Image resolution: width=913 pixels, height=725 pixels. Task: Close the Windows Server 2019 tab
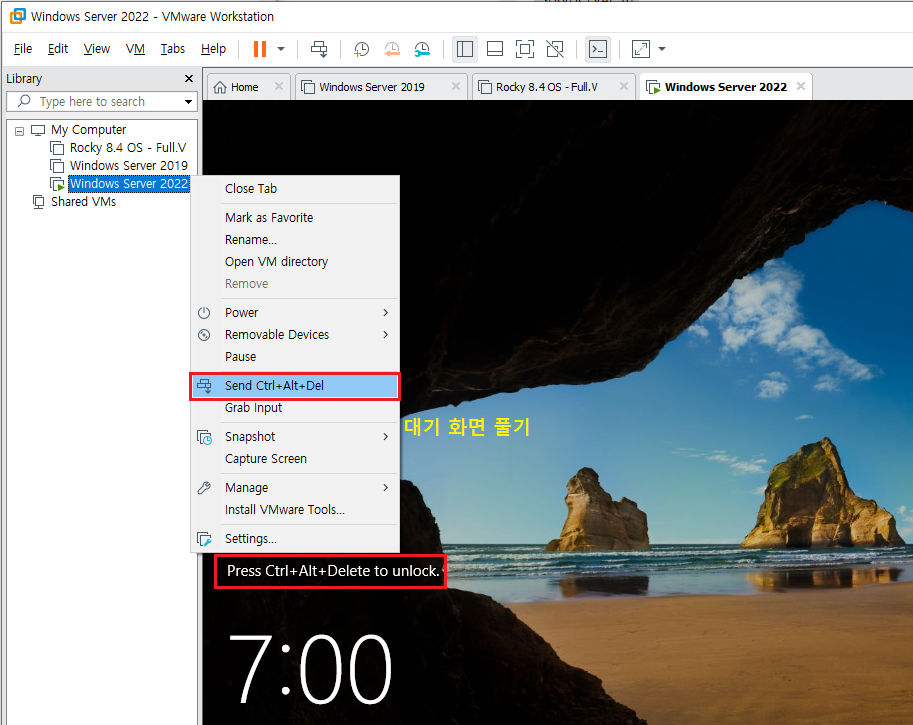pos(456,86)
